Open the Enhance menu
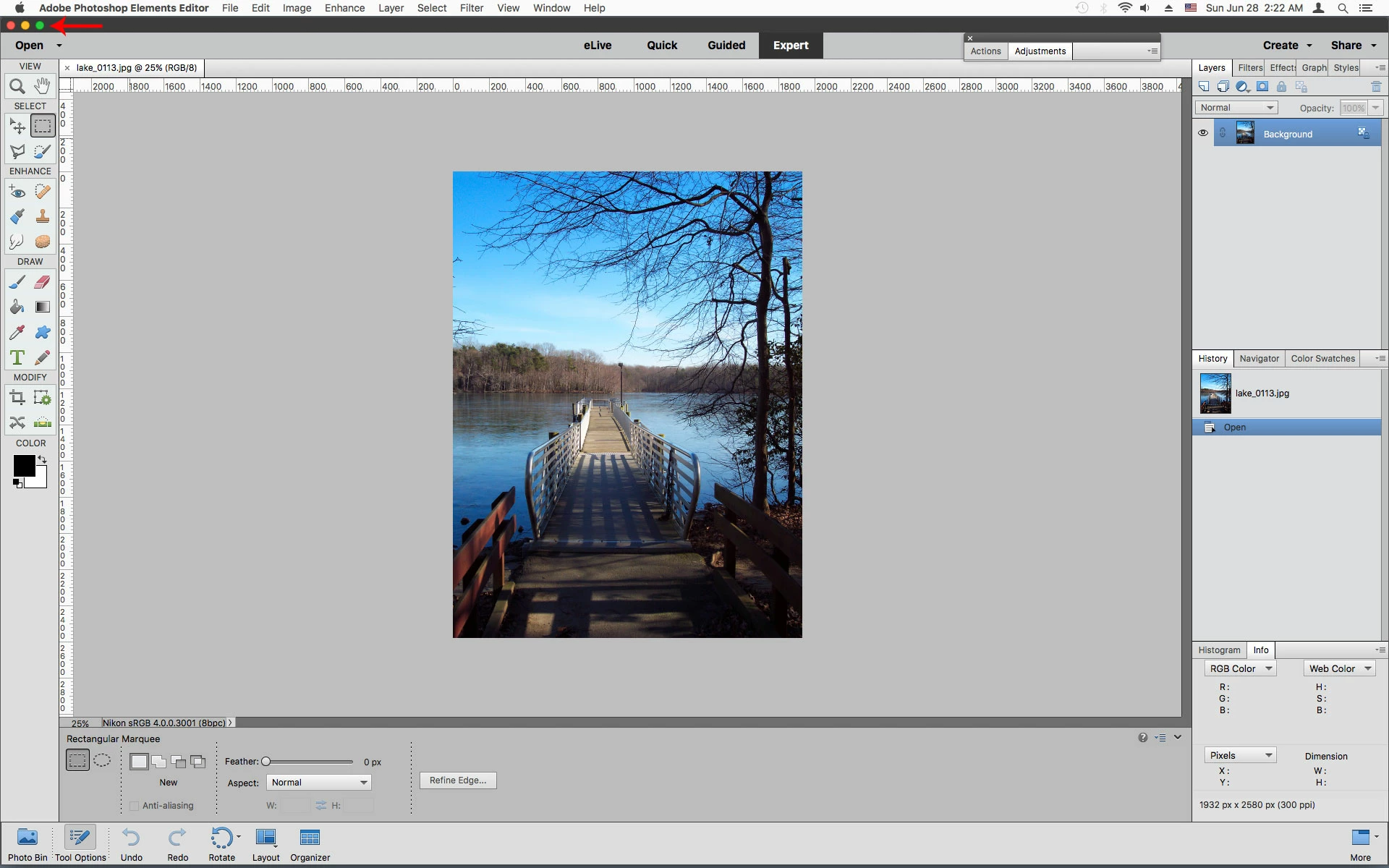 point(344,8)
